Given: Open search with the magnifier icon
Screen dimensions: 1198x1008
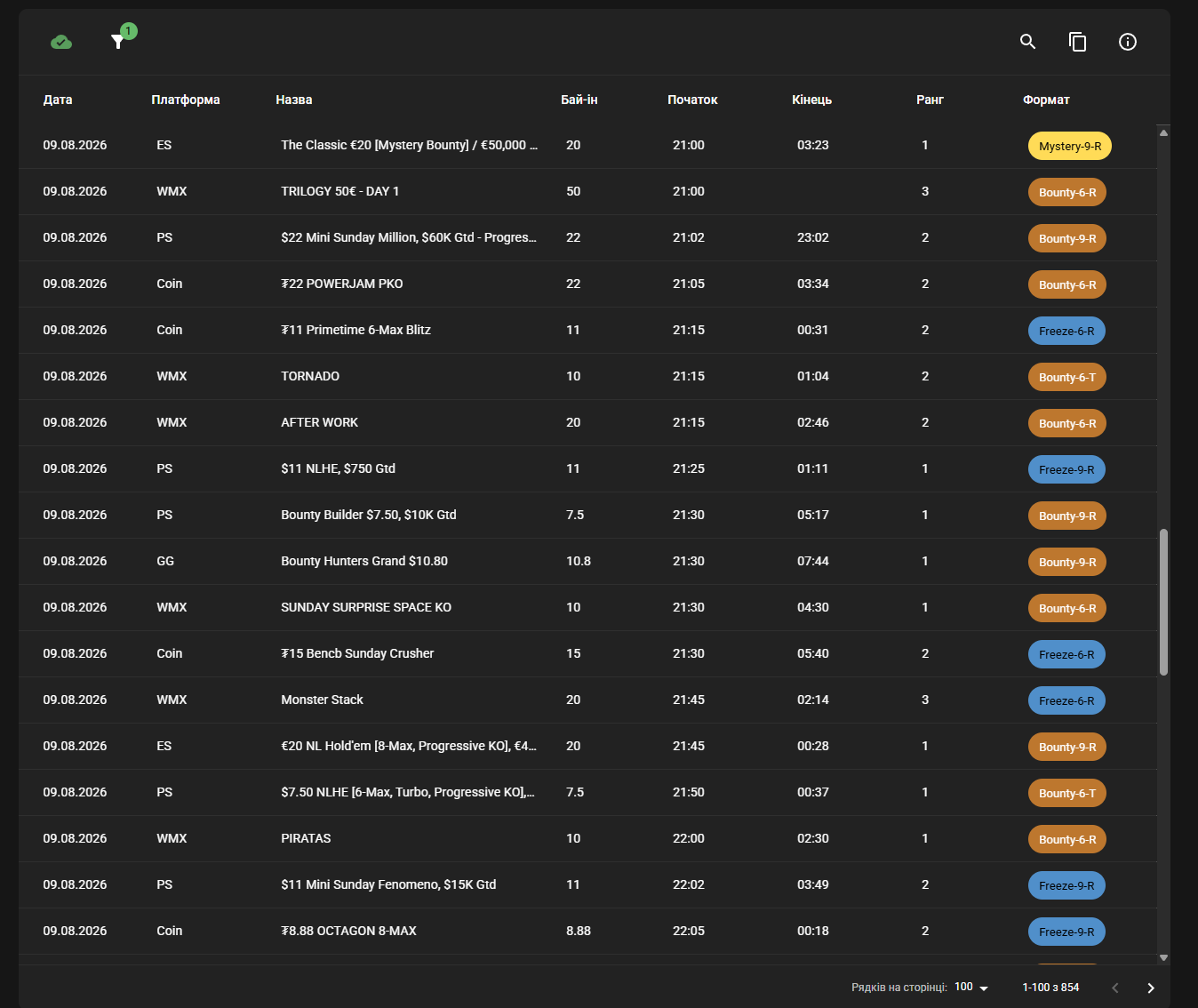Looking at the screenshot, I should 1028,42.
